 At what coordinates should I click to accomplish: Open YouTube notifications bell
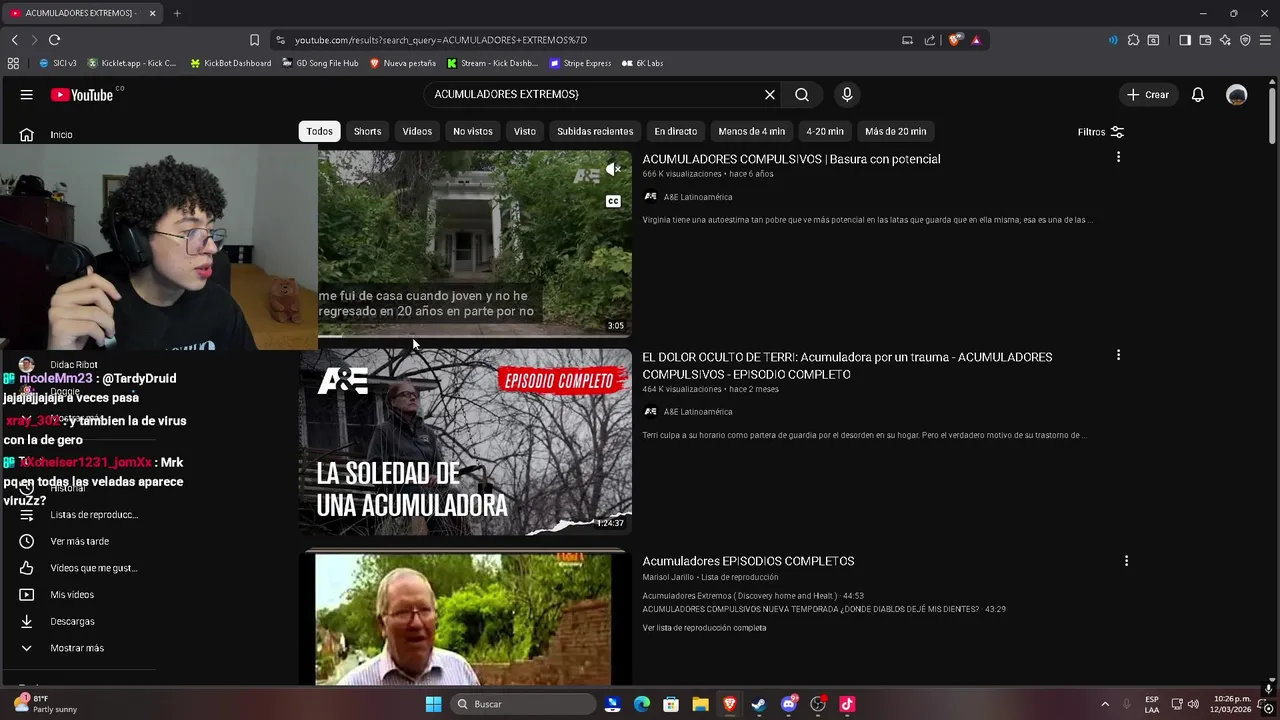(x=1198, y=95)
